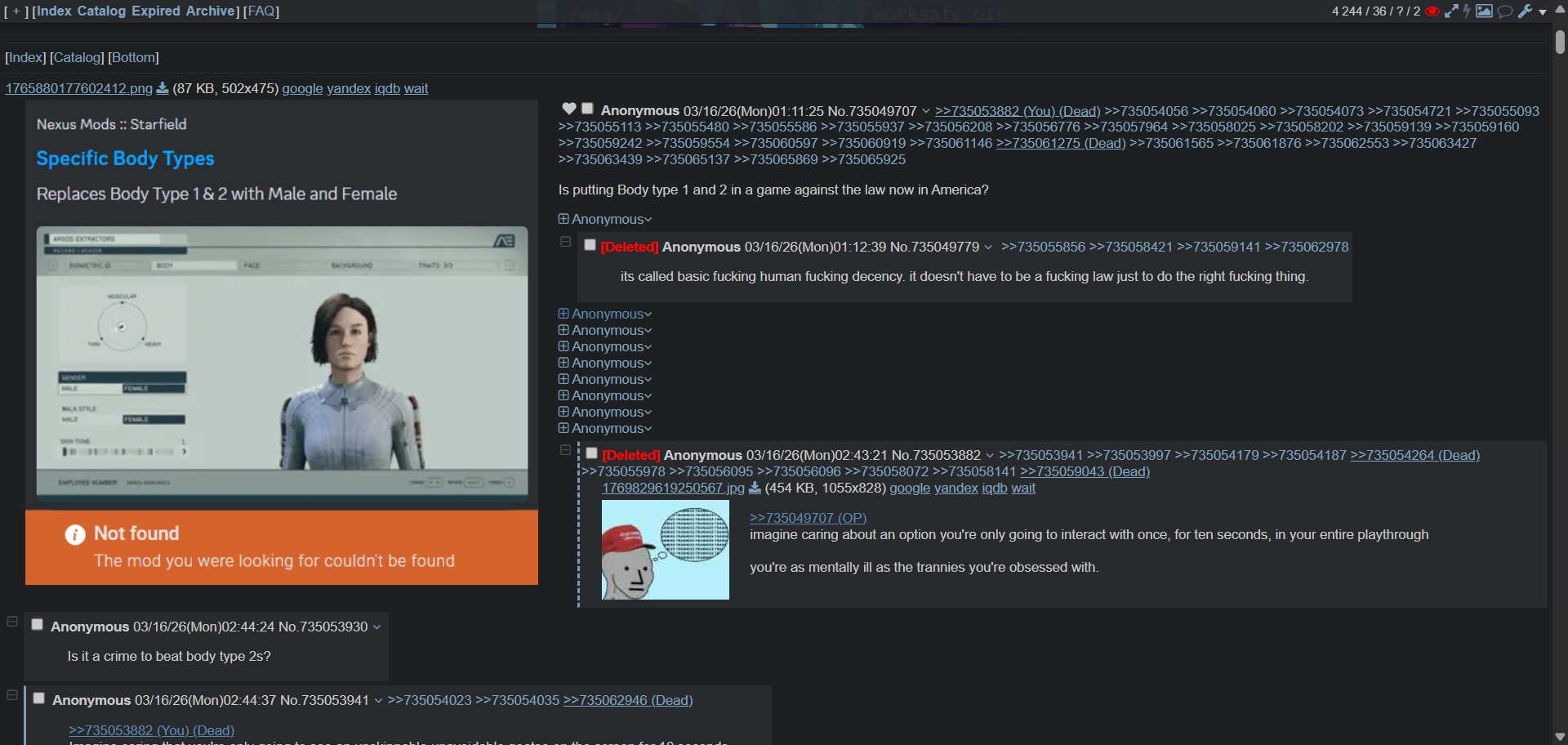Open post menu arrow for No.735053882
This screenshot has height=745, width=1568.
[990, 456]
